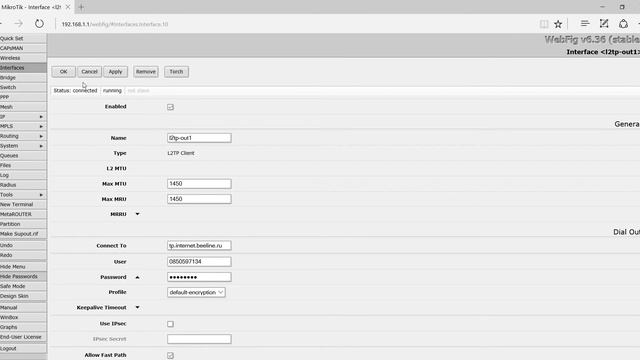Open the Switch menu
The height and width of the screenshot is (360, 640).
23,87
